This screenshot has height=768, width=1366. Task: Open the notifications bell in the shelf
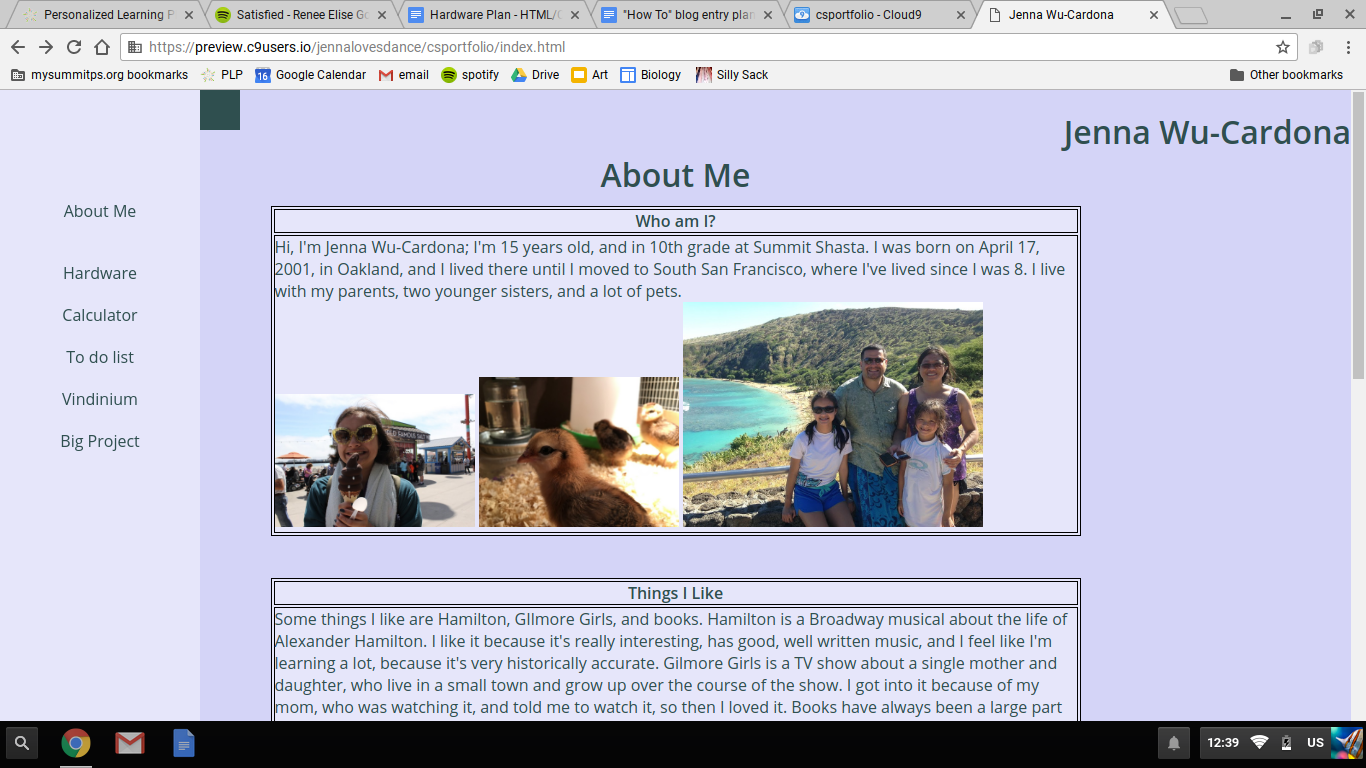(x=1174, y=743)
